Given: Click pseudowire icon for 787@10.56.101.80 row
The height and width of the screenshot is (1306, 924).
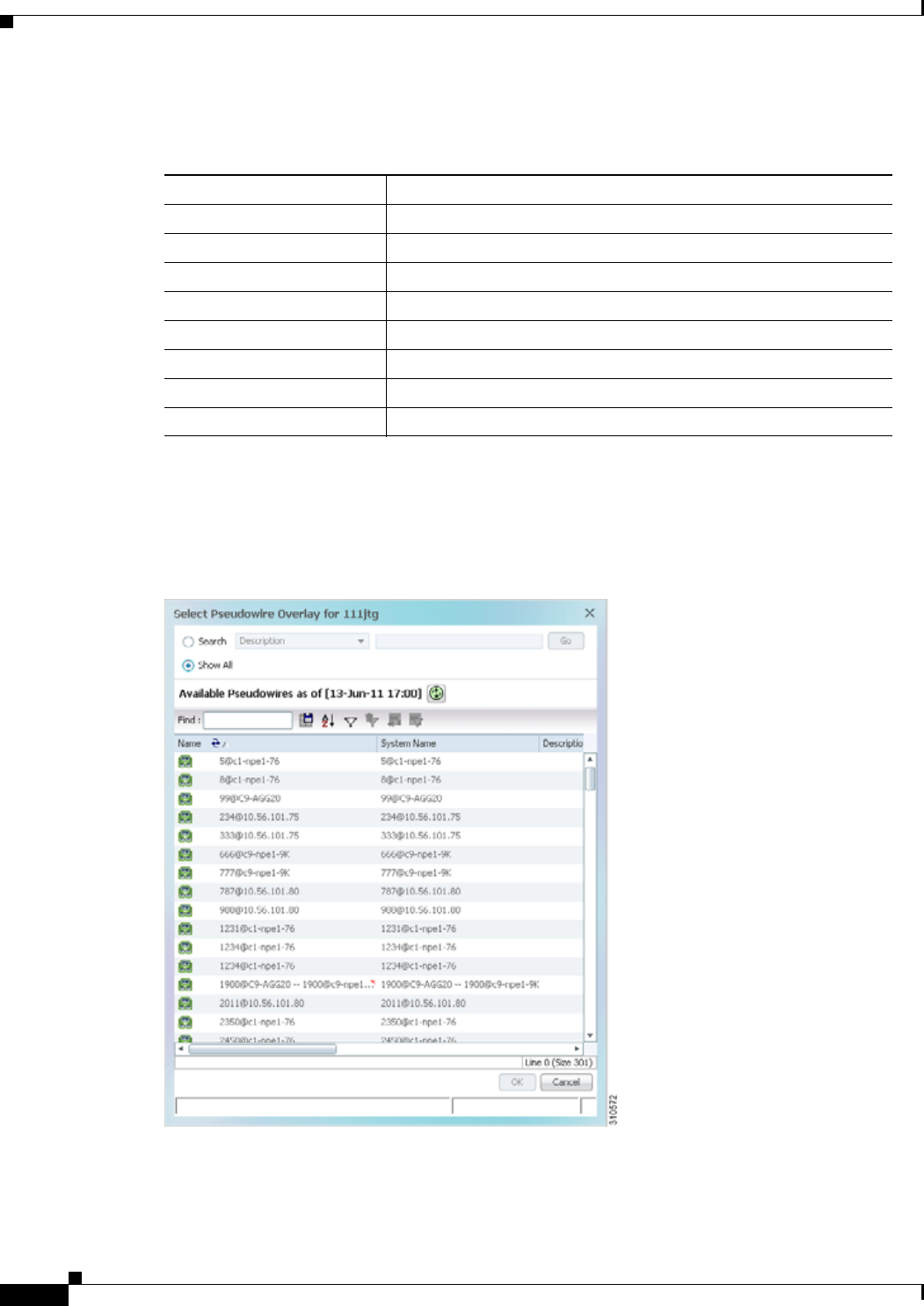Looking at the screenshot, I should pyautogui.click(x=186, y=891).
